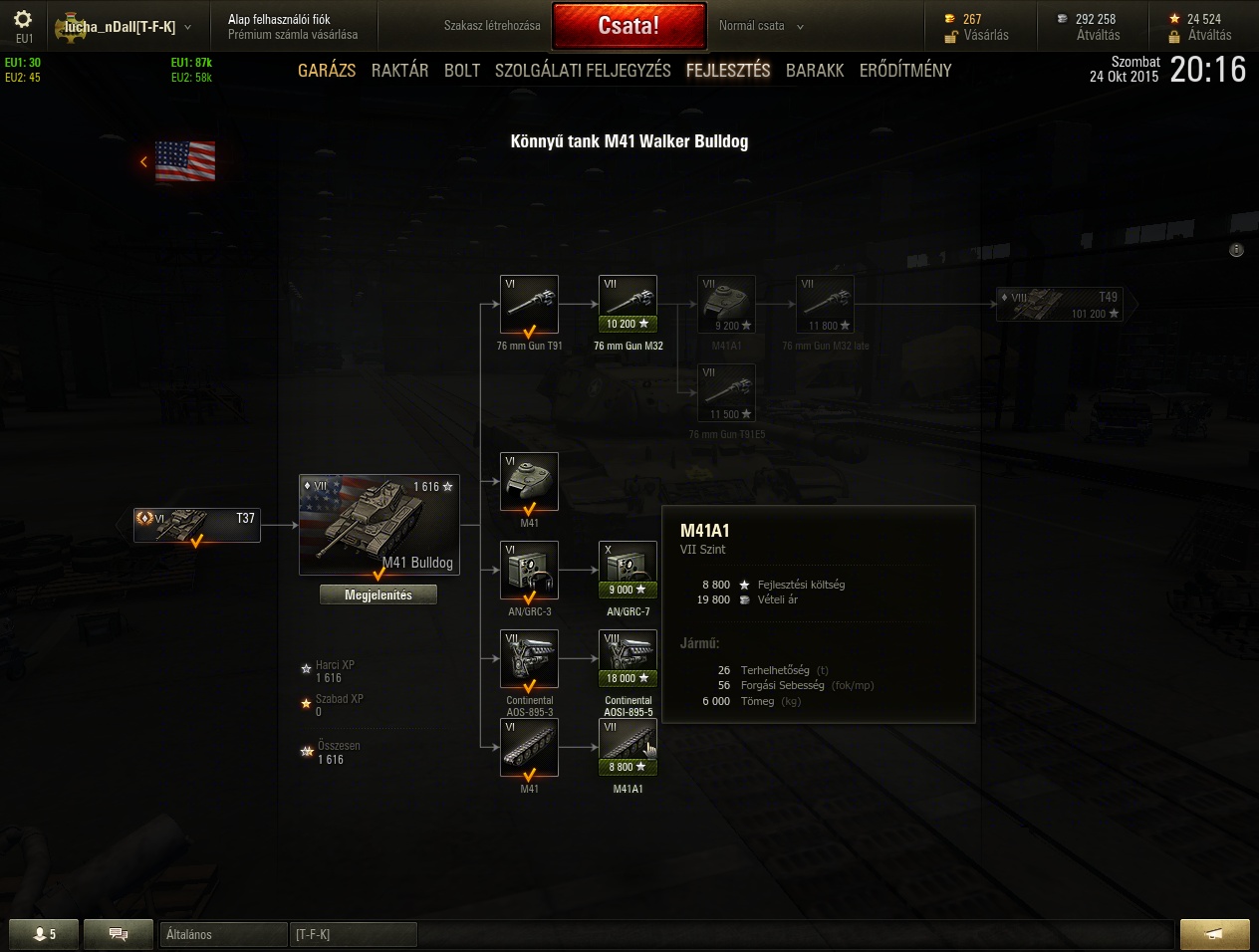The width and height of the screenshot is (1259, 952).
Task: Click the Szakasz létrehozása platoon link
Action: coord(492,26)
